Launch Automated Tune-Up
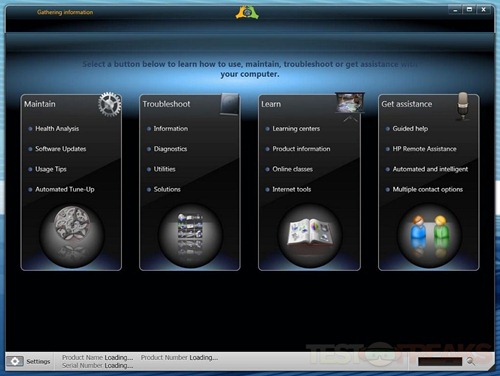Image resolution: width=500 pixels, height=376 pixels. pyautogui.click(x=65, y=189)
